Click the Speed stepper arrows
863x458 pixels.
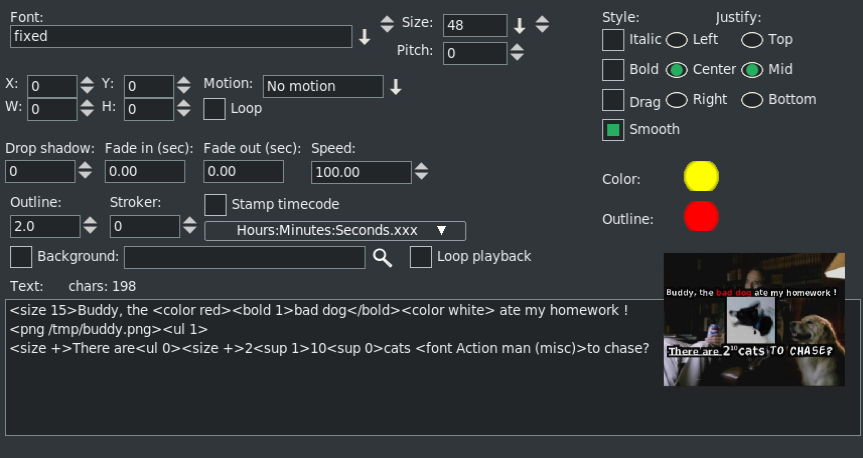coord(423,173)
